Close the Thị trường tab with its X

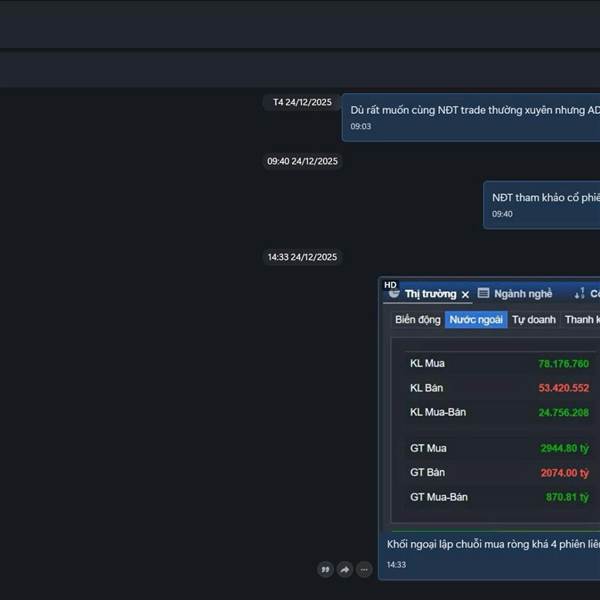click(x=465, y=295)
